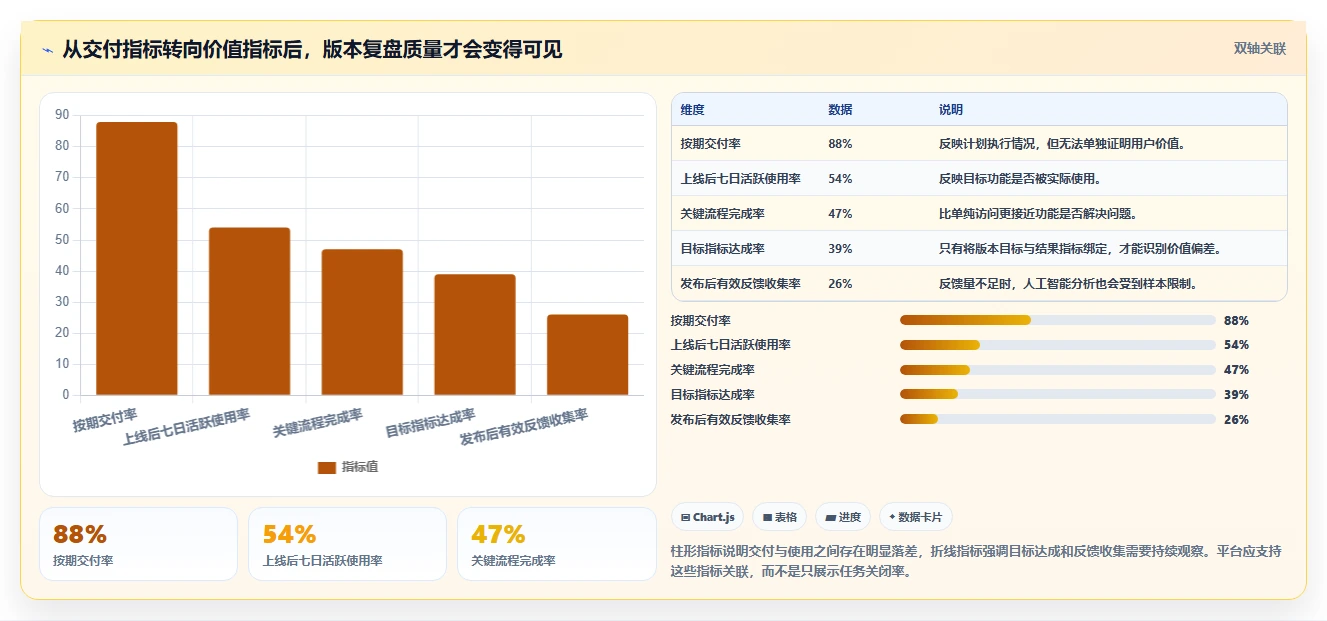This screenshot has width=1327, height=621.
Task: Click the footer paragraph starting 柱形指标说明
Action: pyautogui.click(x=976, y=561)
